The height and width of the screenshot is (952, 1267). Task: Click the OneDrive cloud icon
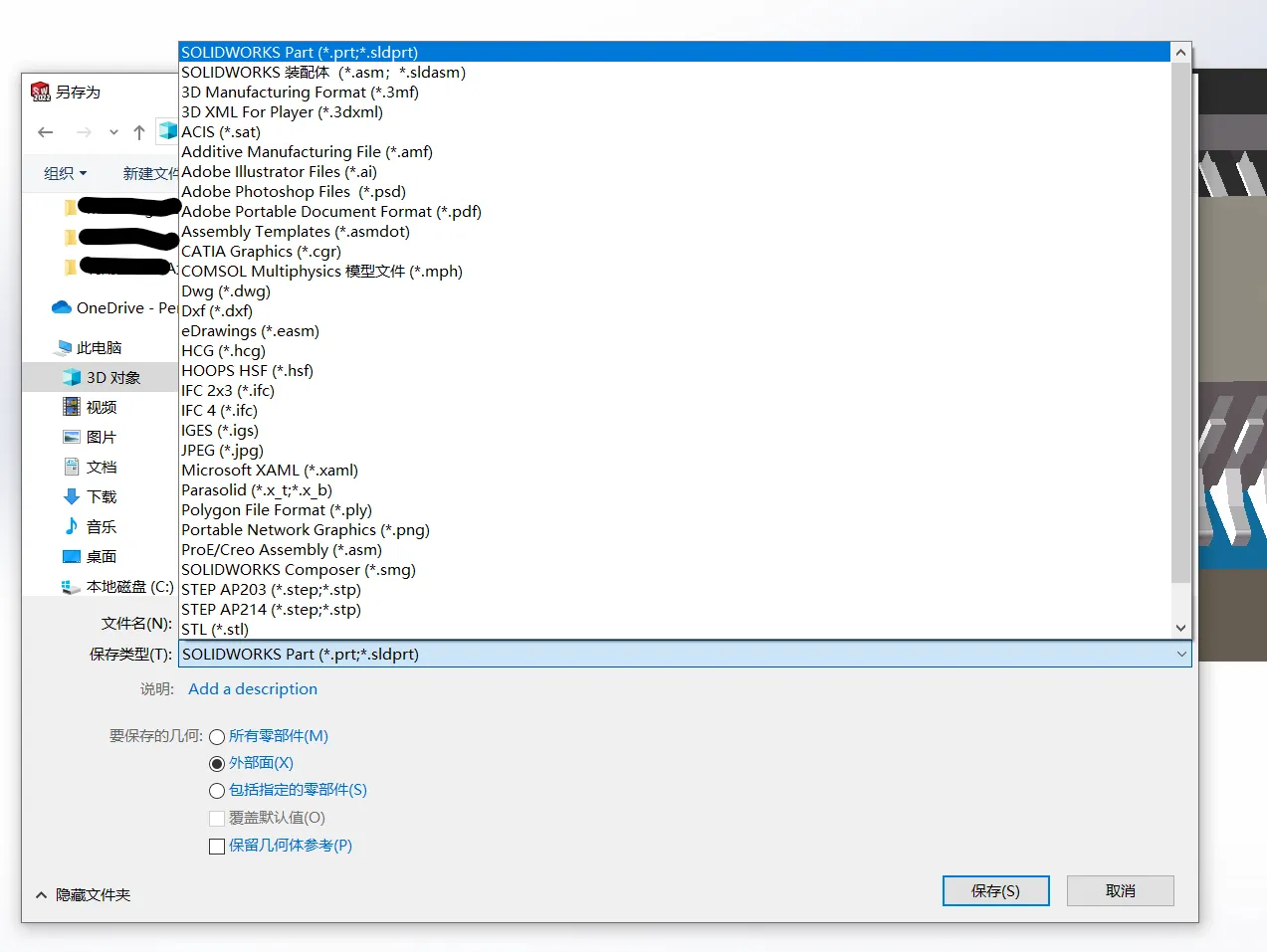(x=62, y=307)
